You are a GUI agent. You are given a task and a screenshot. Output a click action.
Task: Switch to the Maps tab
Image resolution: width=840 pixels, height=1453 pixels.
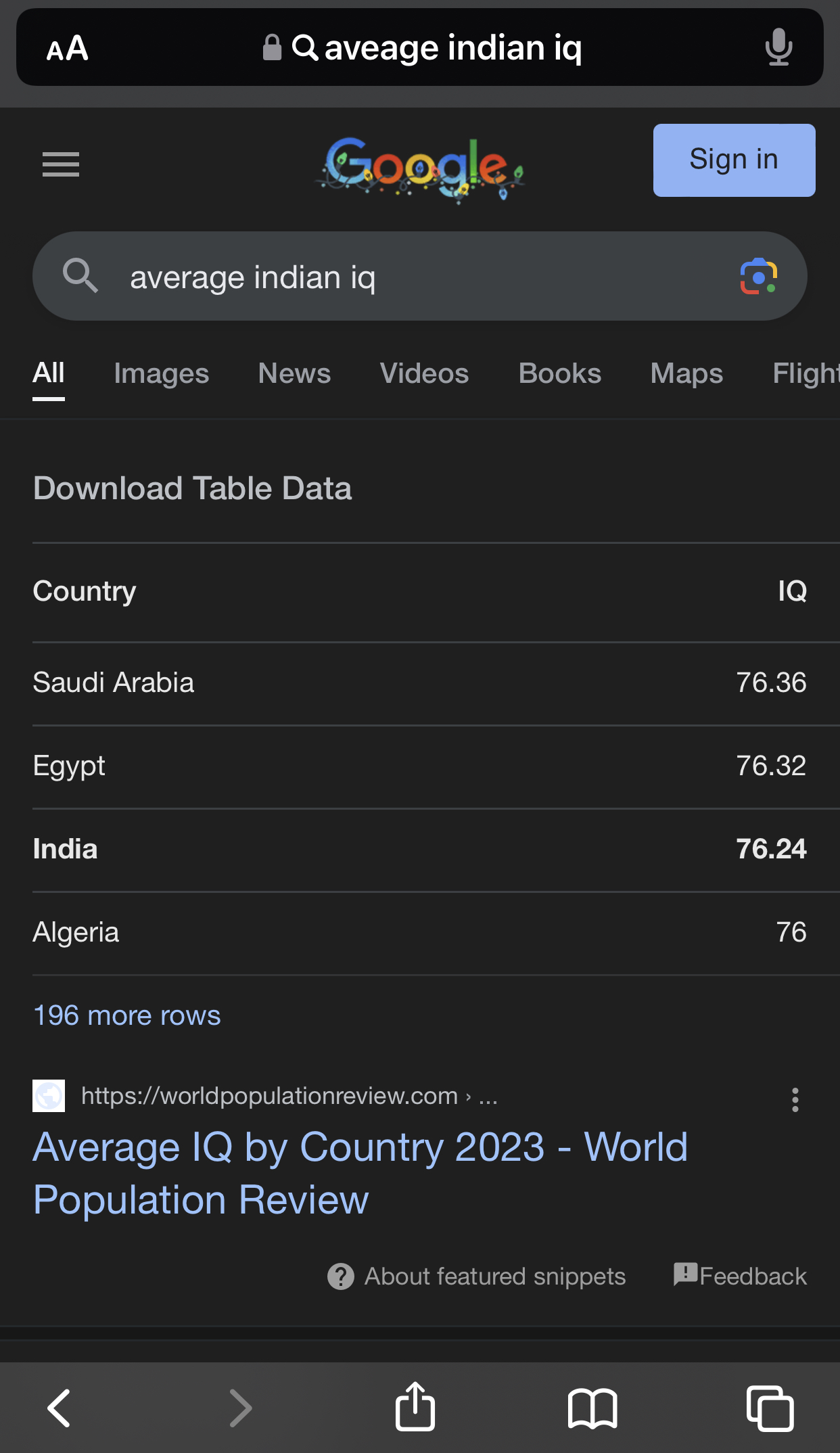click(686, 373)
